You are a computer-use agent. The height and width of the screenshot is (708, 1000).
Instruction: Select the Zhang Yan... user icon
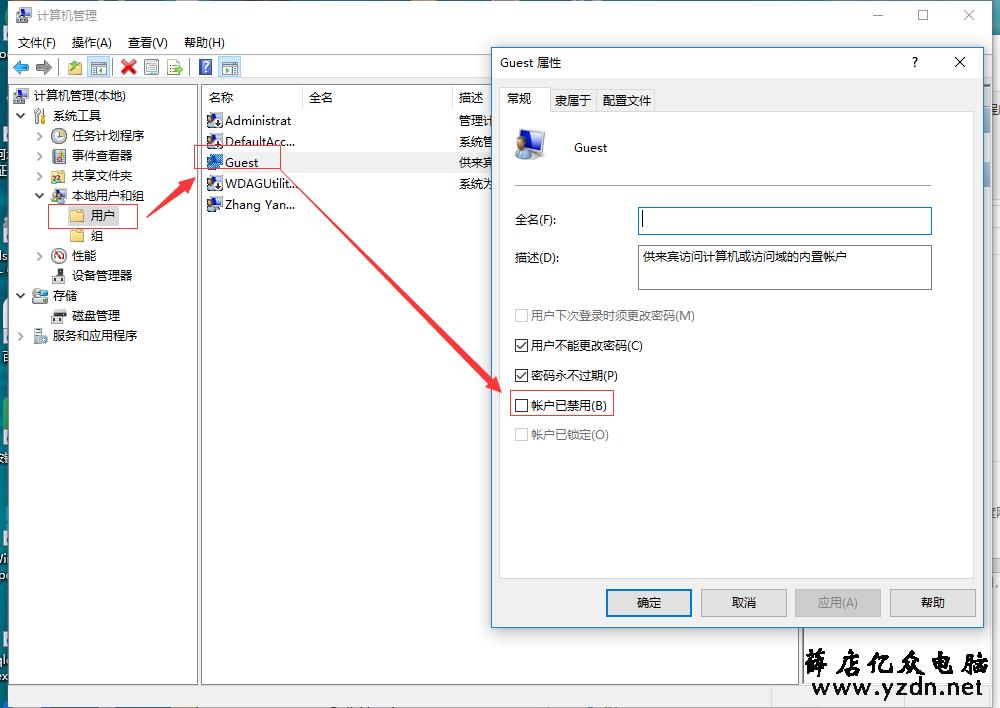coord(215,204)
